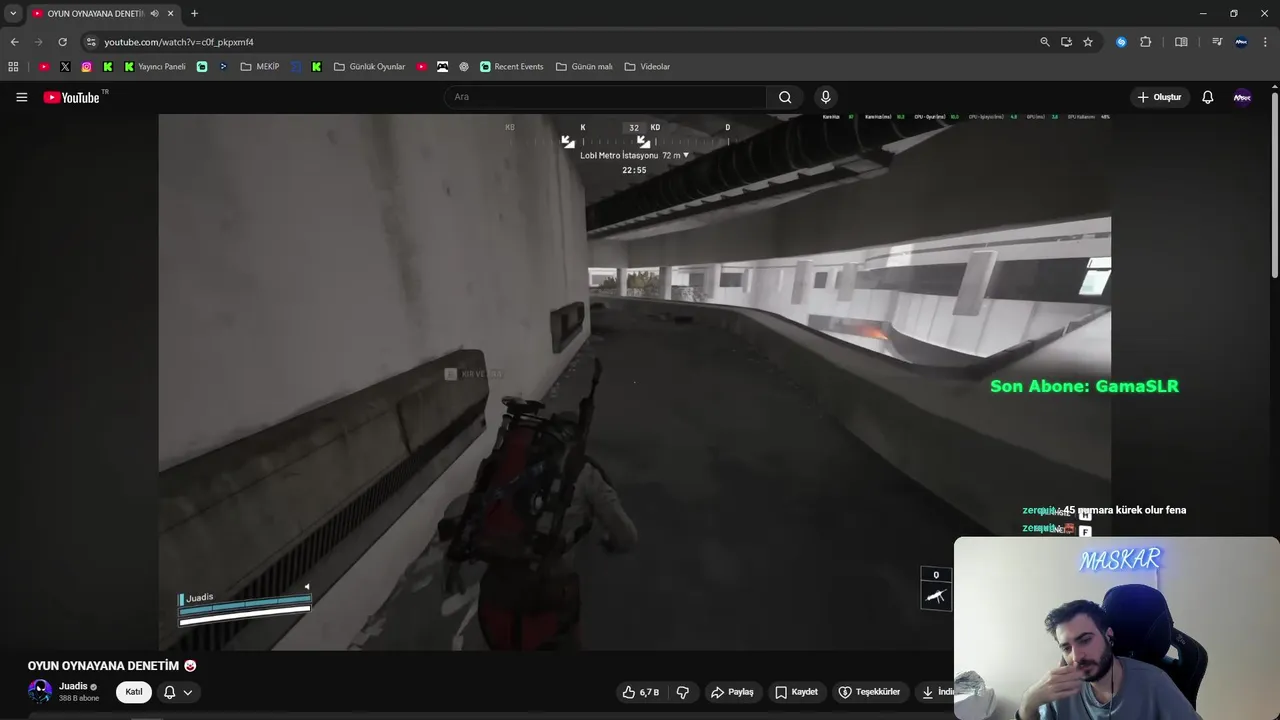Open the Instagram bookmark
The width and height of the screenshot is (1280, 720).
pyautogui.click(x=86, y=67)
